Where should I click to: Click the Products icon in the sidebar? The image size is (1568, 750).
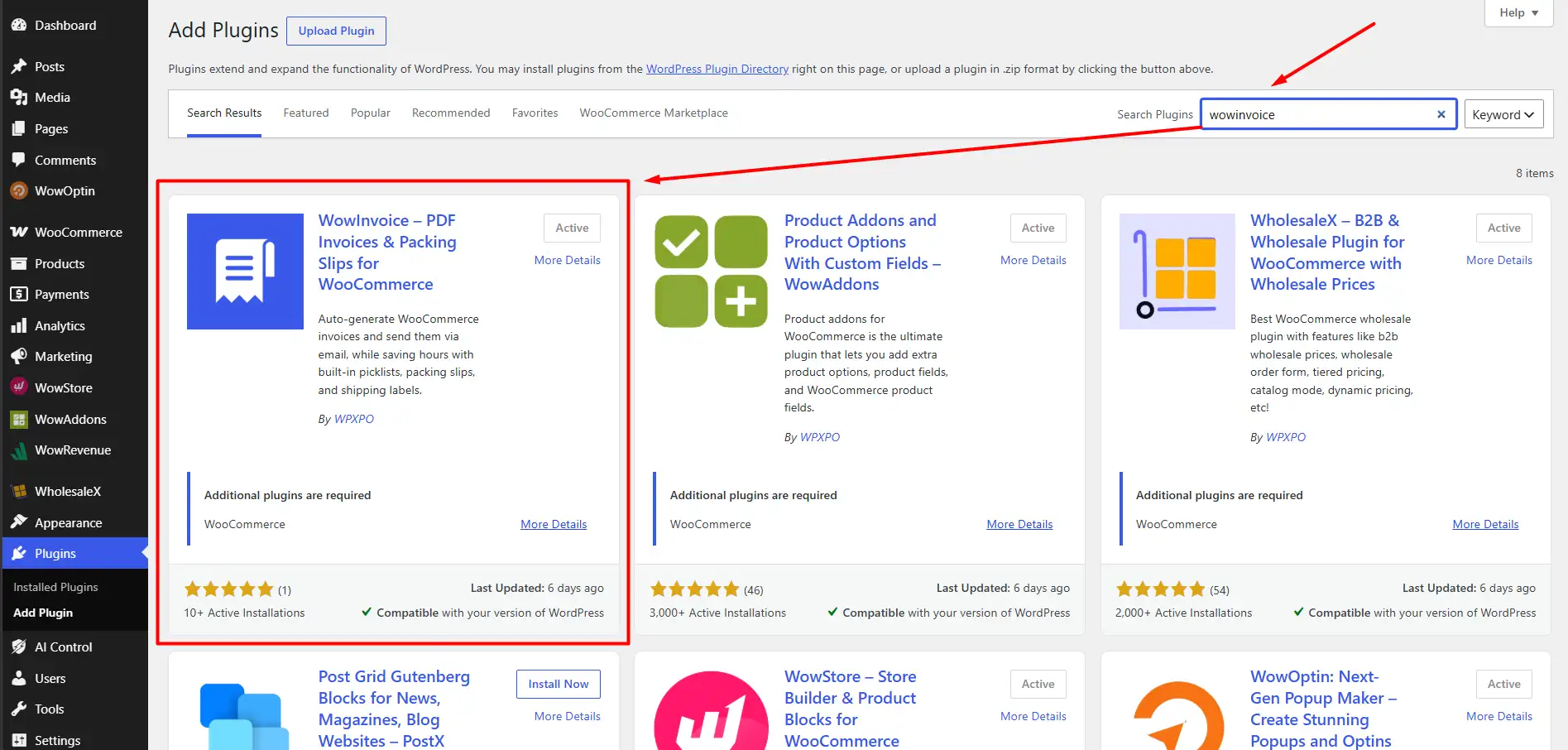[x=19, y=264]
